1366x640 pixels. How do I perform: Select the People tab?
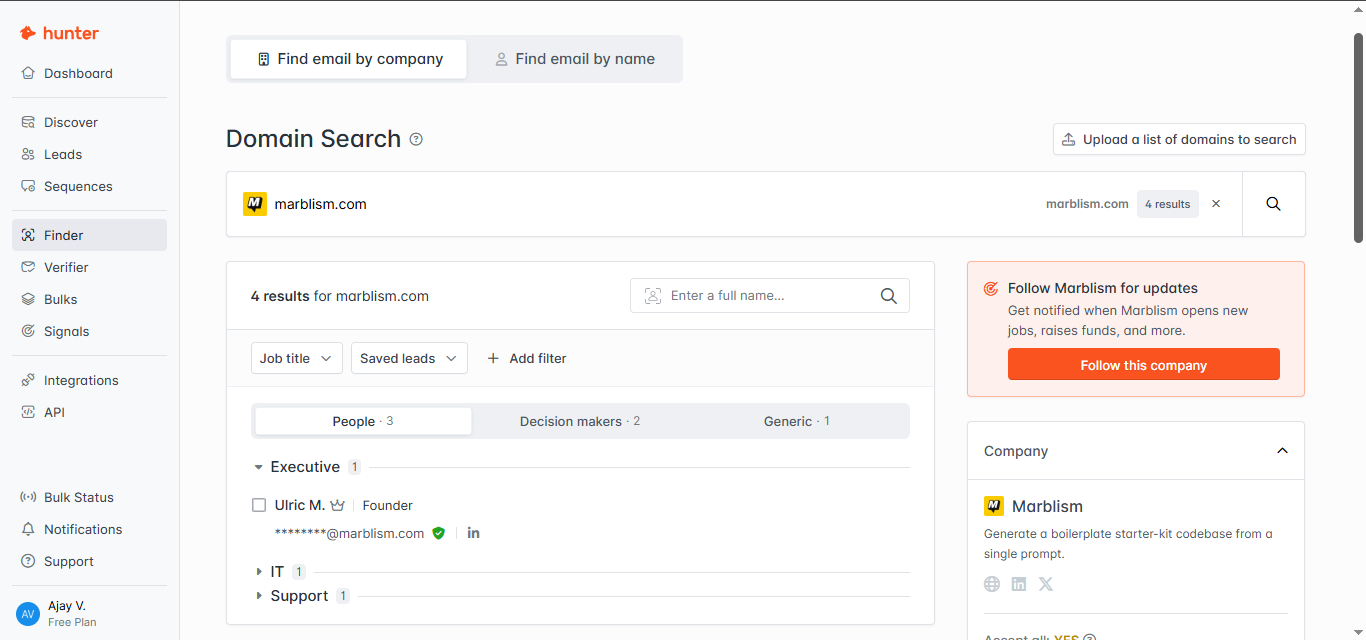point(363,421)
